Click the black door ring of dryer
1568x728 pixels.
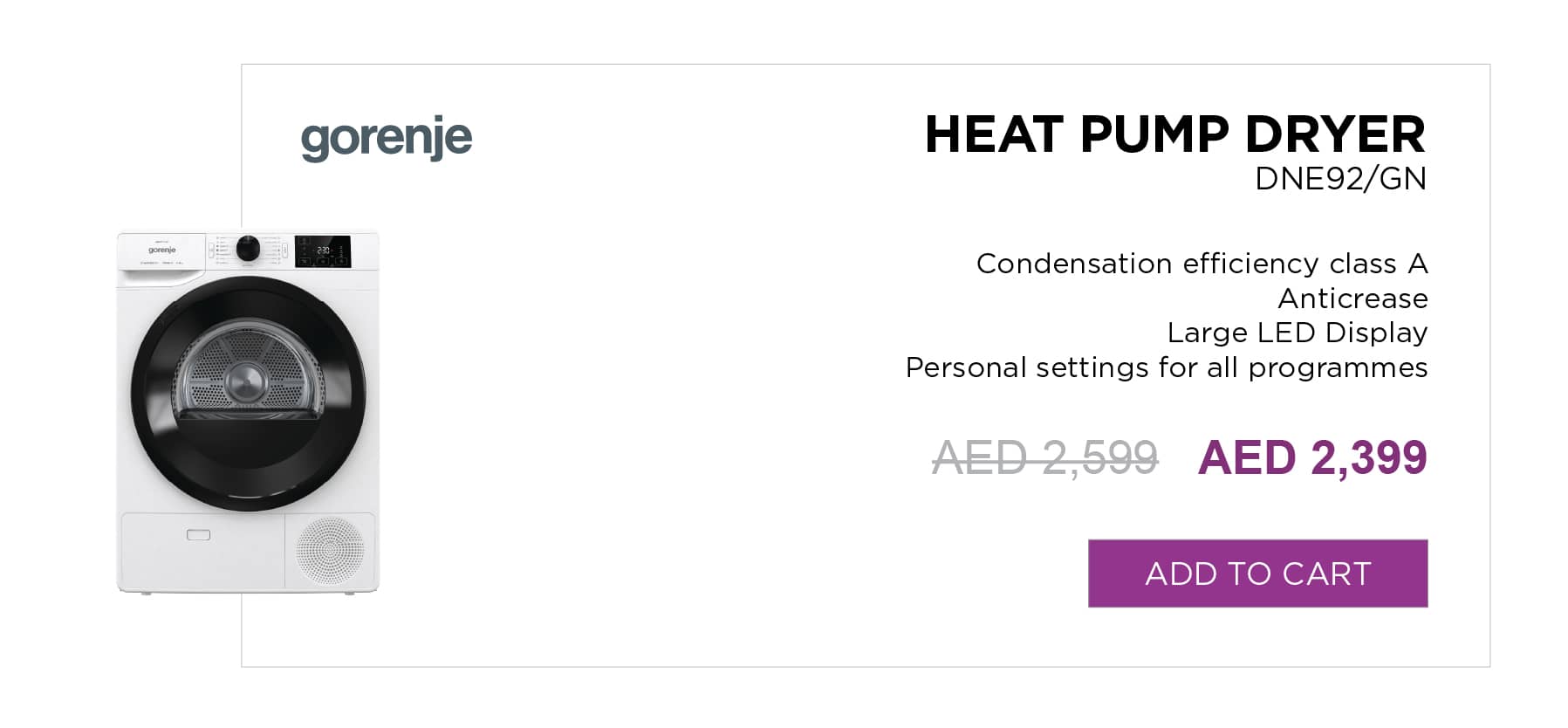pyautogui.click(x=249, y=394)
